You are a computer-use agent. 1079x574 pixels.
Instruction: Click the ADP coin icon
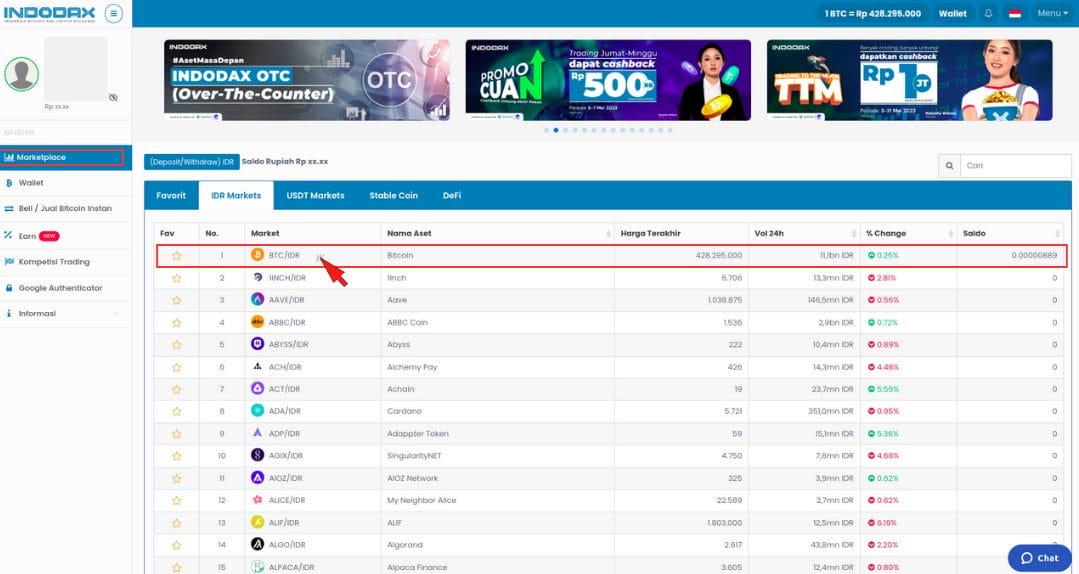click(257, 434)
